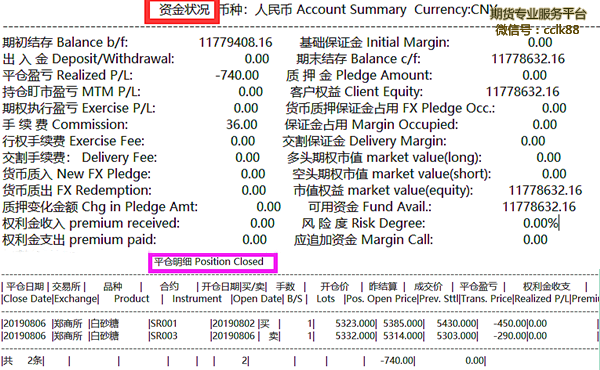
Task: Click the Balance b/f value 11779408.16
Action: click(235, 42)
